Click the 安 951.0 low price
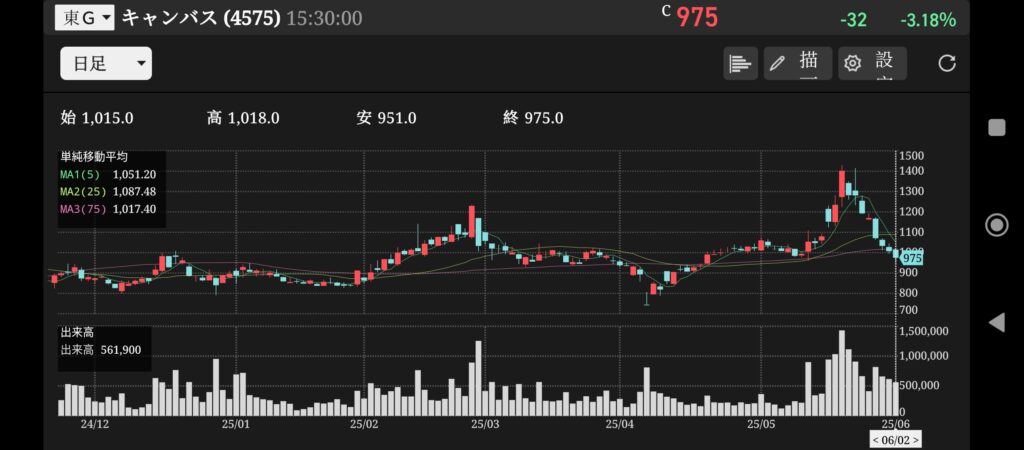The height and width of the screenshot is (450, 1024). 387,118
